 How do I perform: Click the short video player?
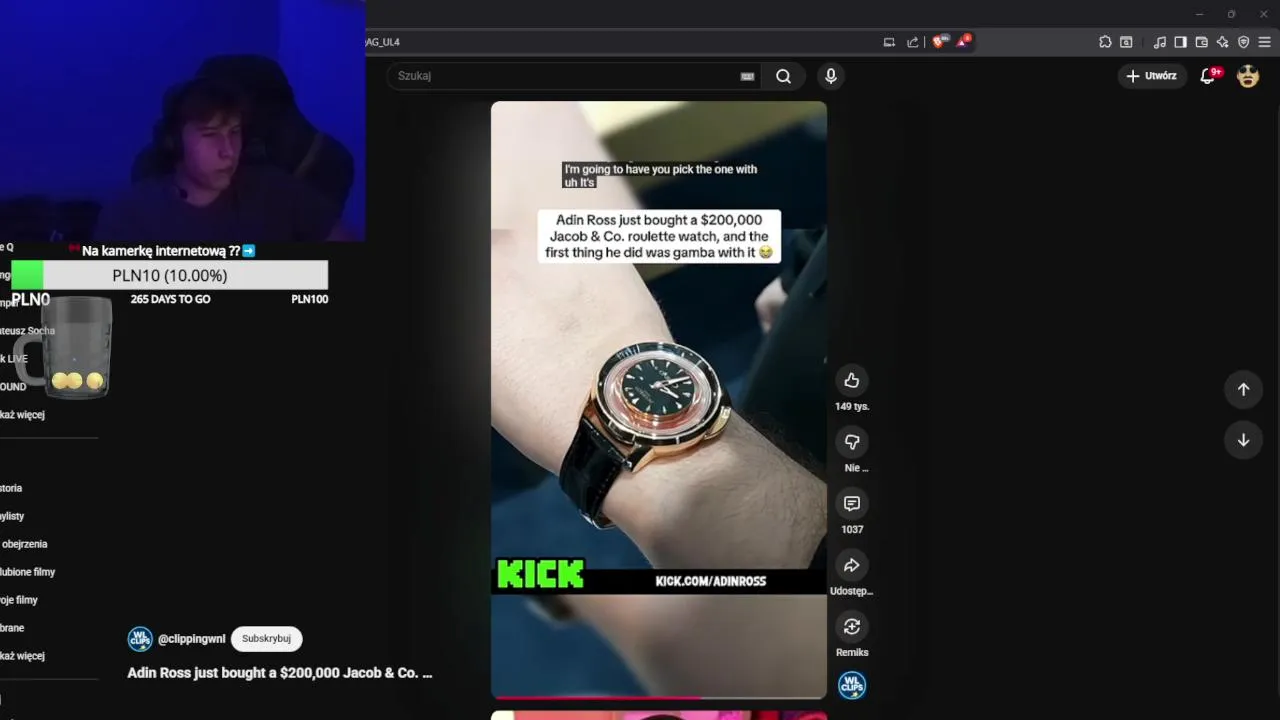pos(659,399)
